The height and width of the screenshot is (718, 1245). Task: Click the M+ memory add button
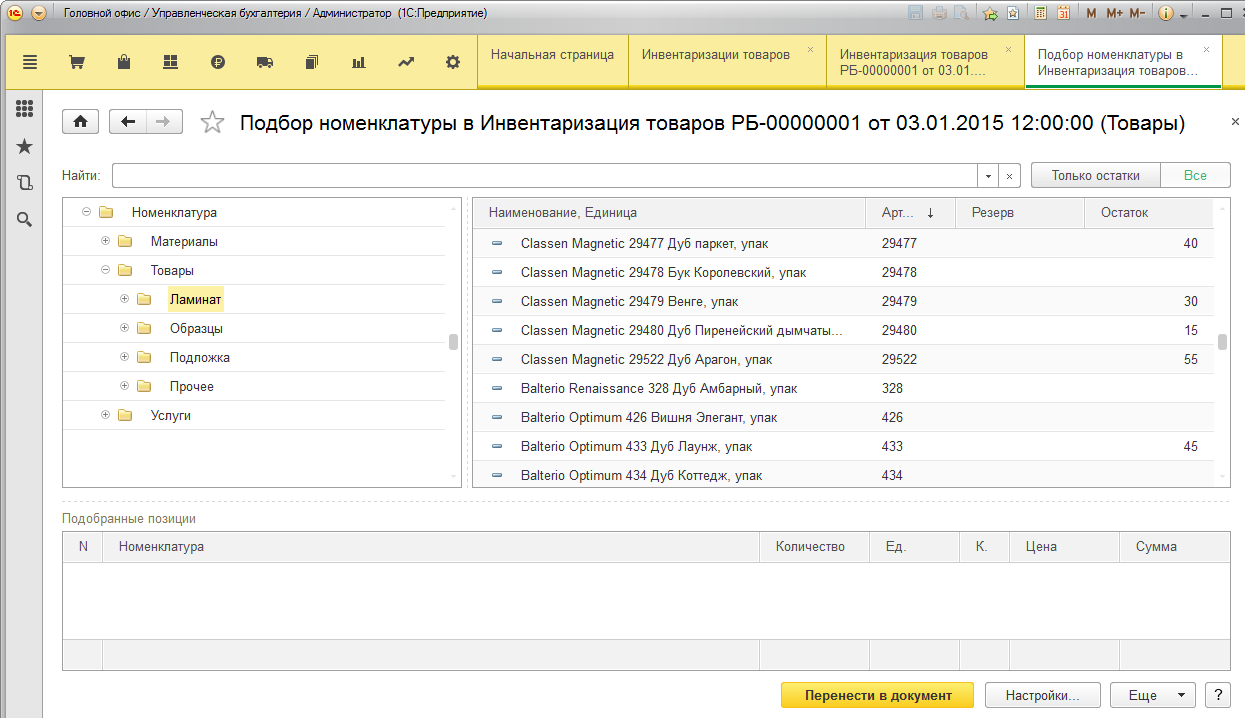pos(1113,14)
